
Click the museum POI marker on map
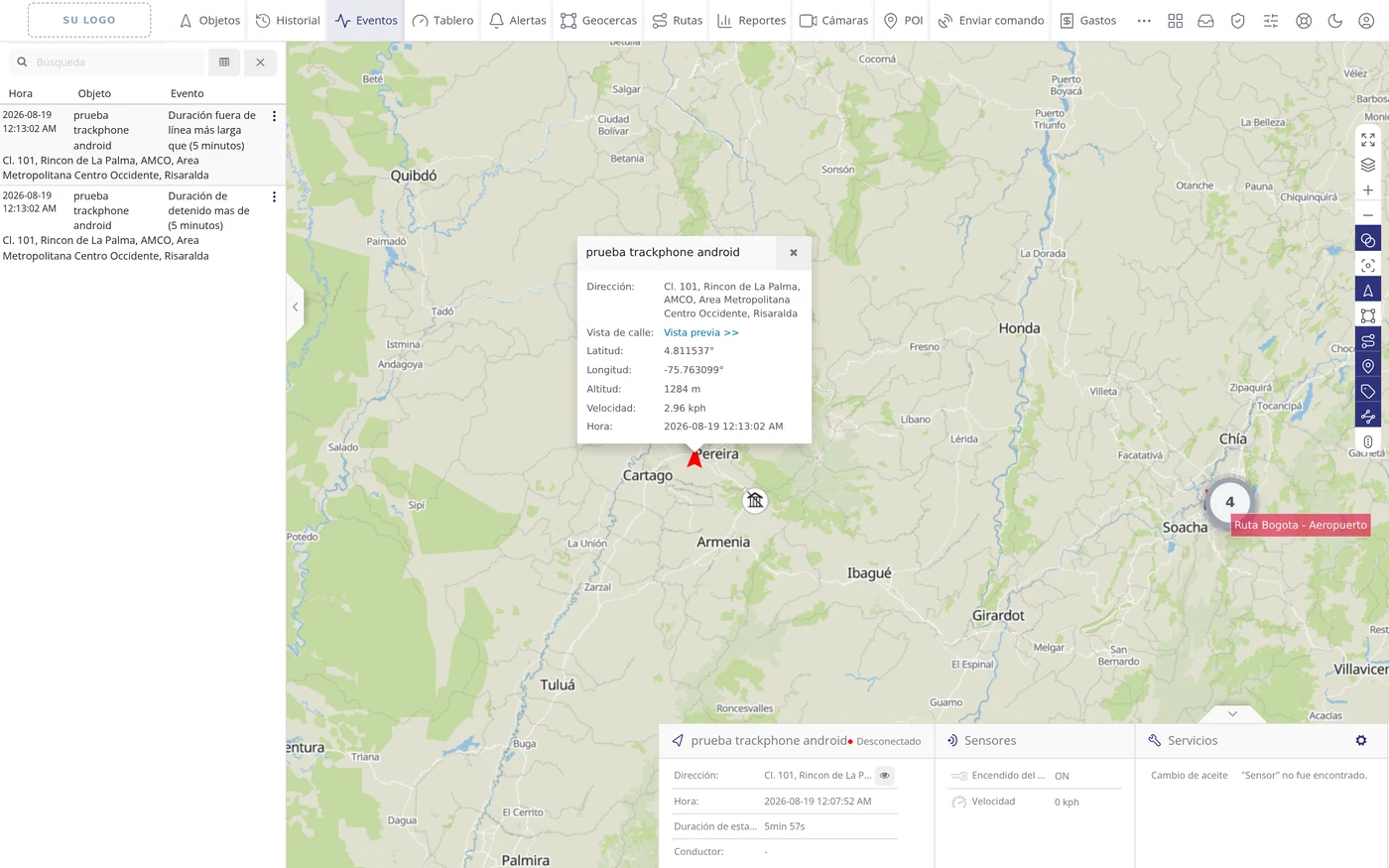coord(755,500)
